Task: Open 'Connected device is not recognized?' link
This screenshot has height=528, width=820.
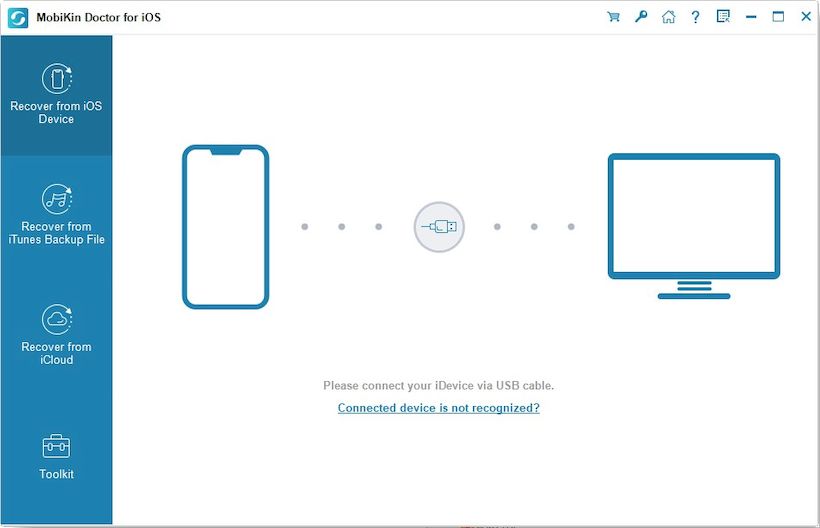Action: (x=438, y=408)
